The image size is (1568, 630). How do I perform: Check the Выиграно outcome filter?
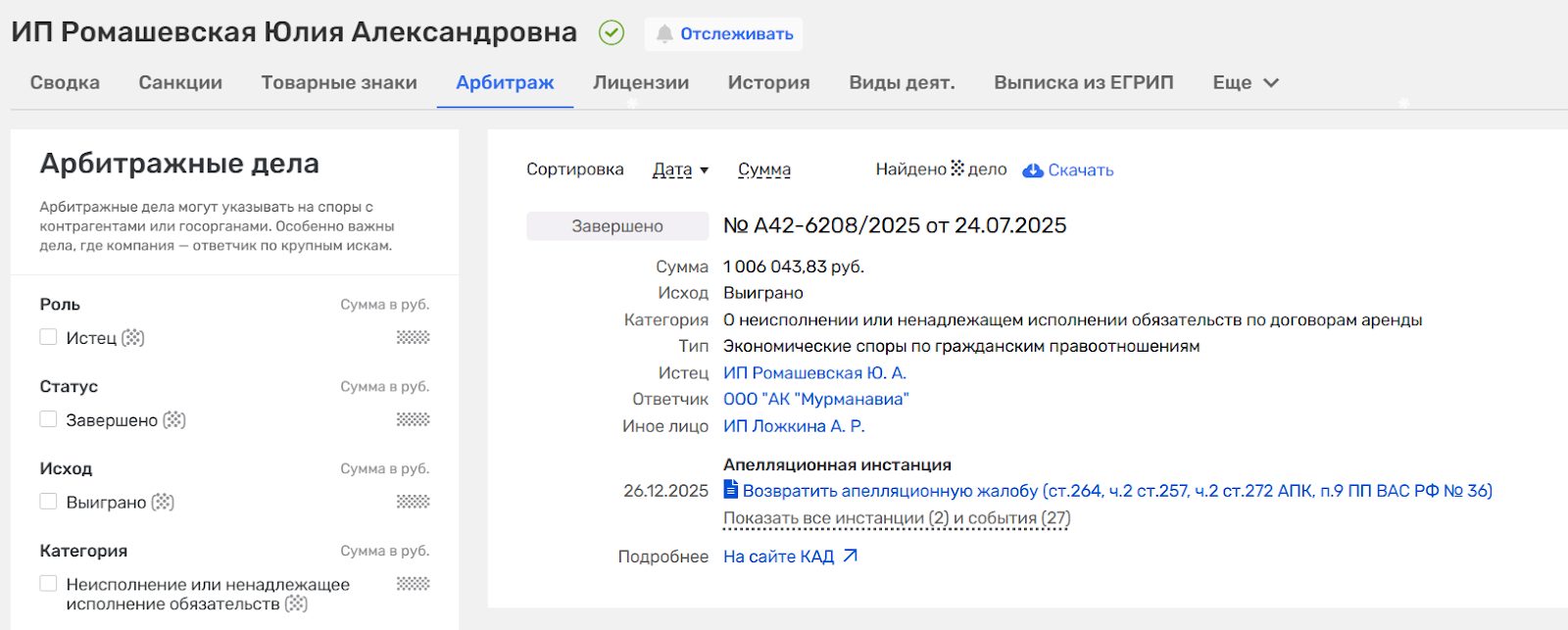pos(48,502)
